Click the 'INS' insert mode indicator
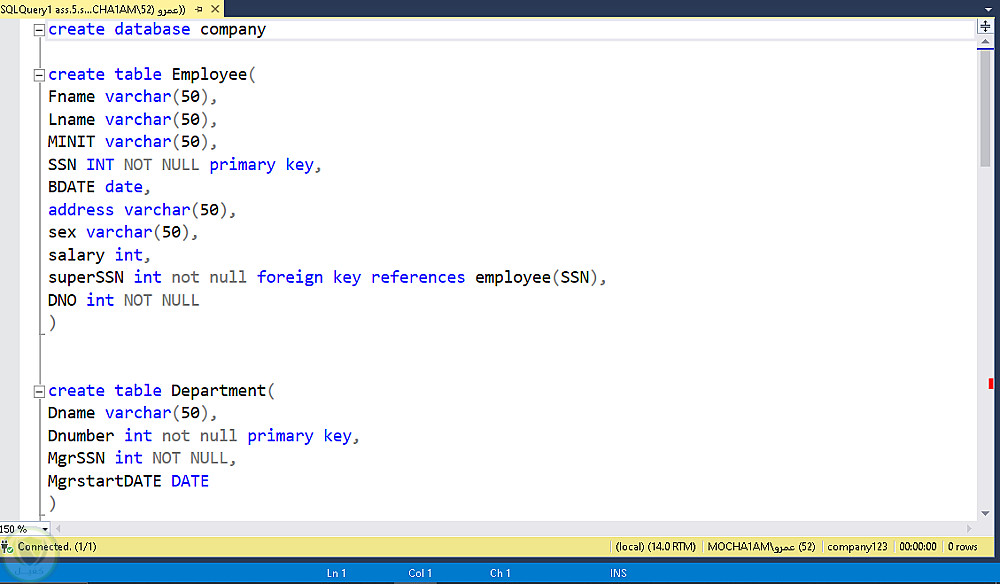The width and height of the screenshot is (1000, 584). (x=618, y=573)
